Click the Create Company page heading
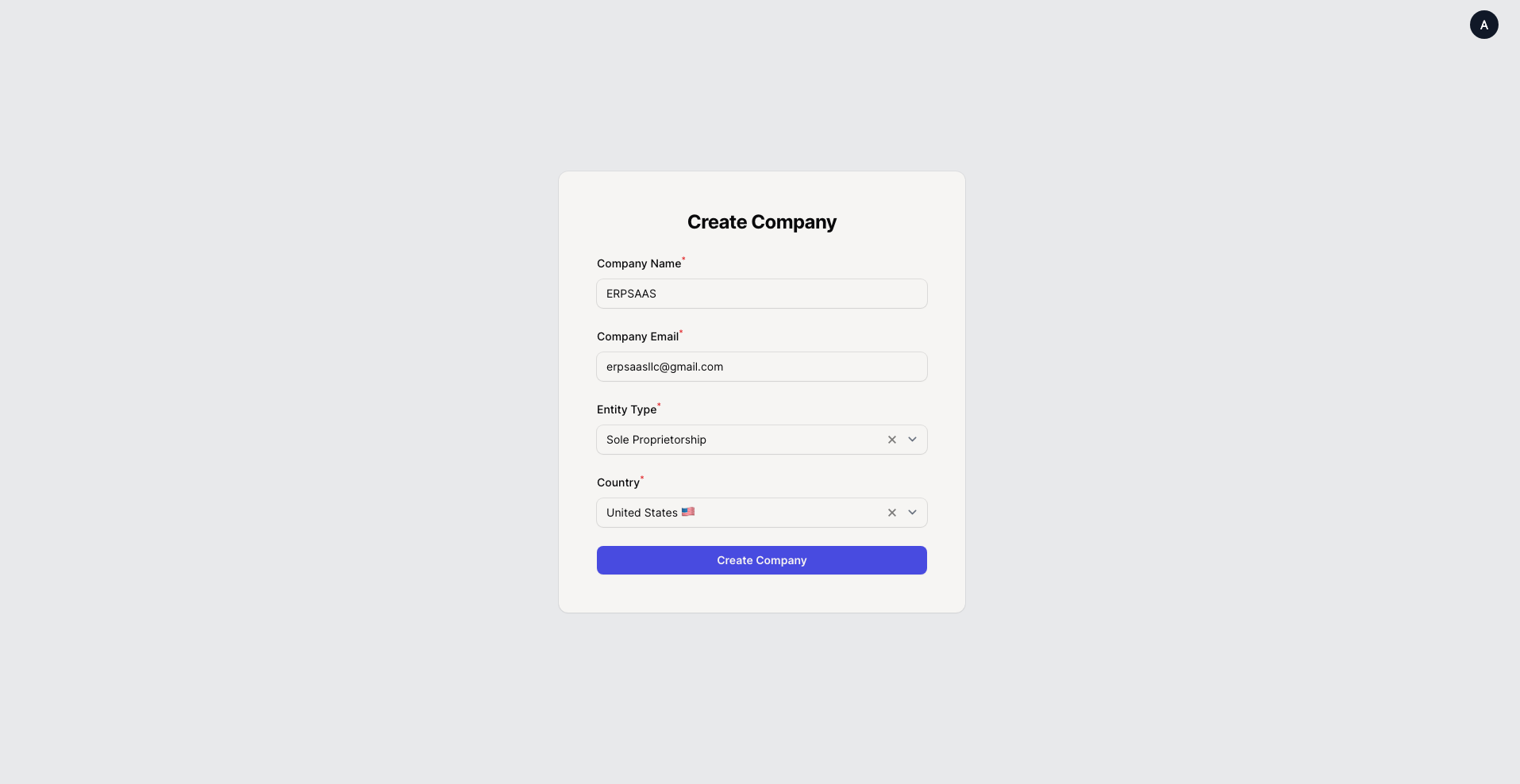 click(x=761, y=222)
